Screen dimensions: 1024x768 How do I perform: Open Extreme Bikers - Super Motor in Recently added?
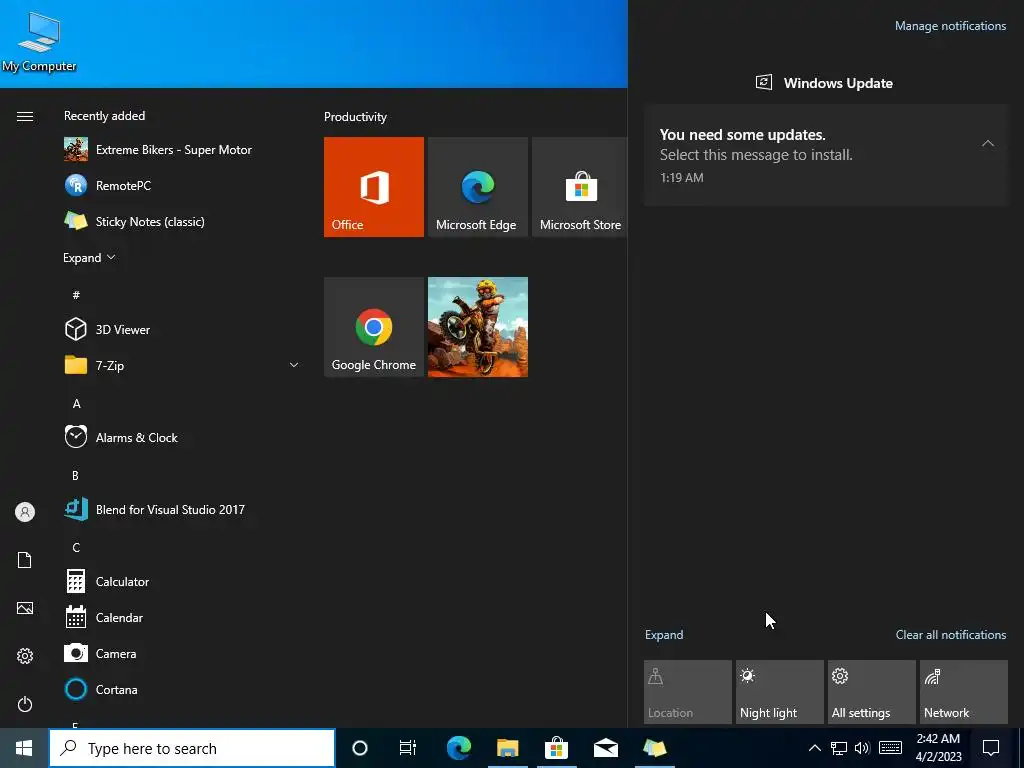point(183,150)
